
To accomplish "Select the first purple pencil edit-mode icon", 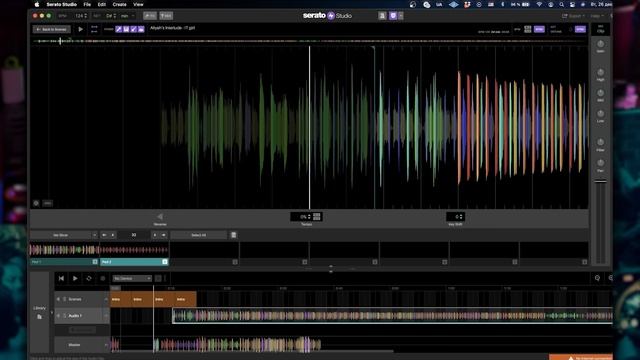I will pyautogui.click(x=118, y=29).
